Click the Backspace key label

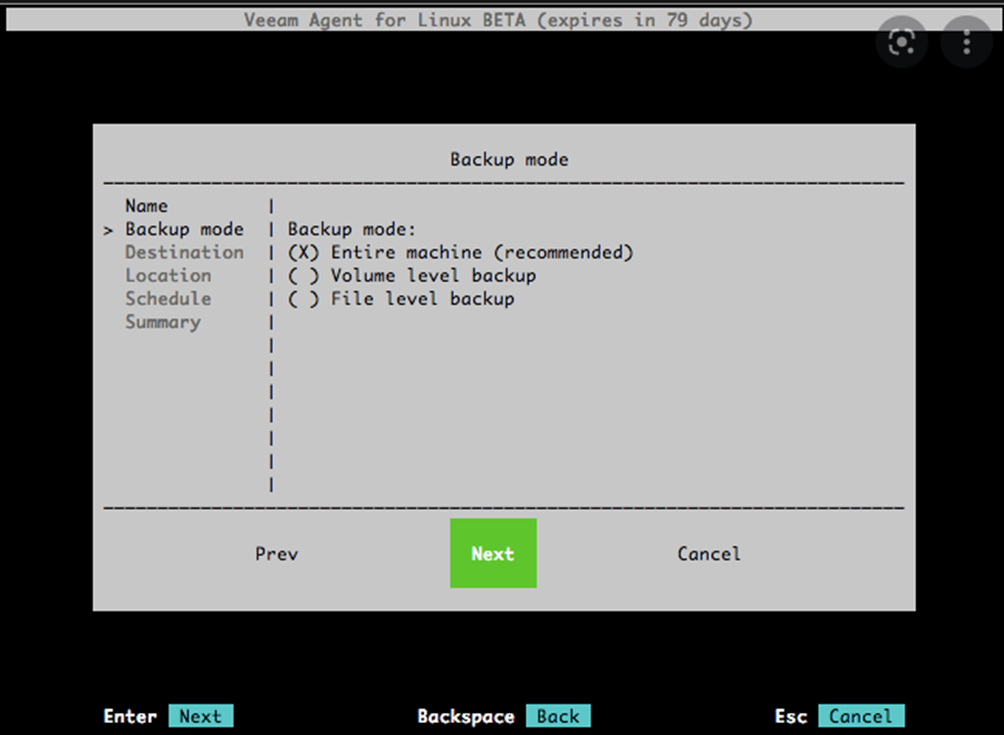tap(466, 716)
